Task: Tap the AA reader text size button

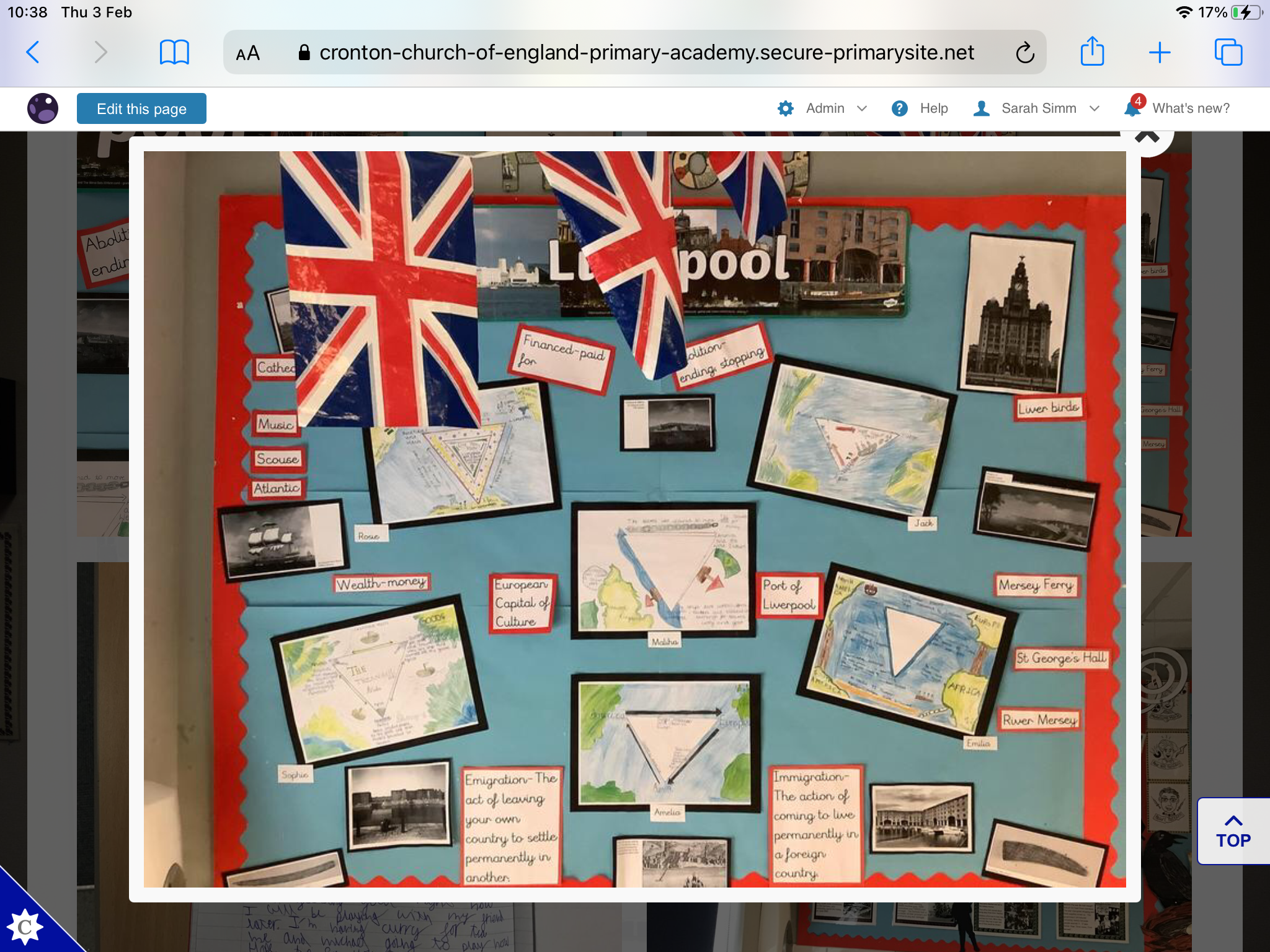Action: tap(247, 53)
